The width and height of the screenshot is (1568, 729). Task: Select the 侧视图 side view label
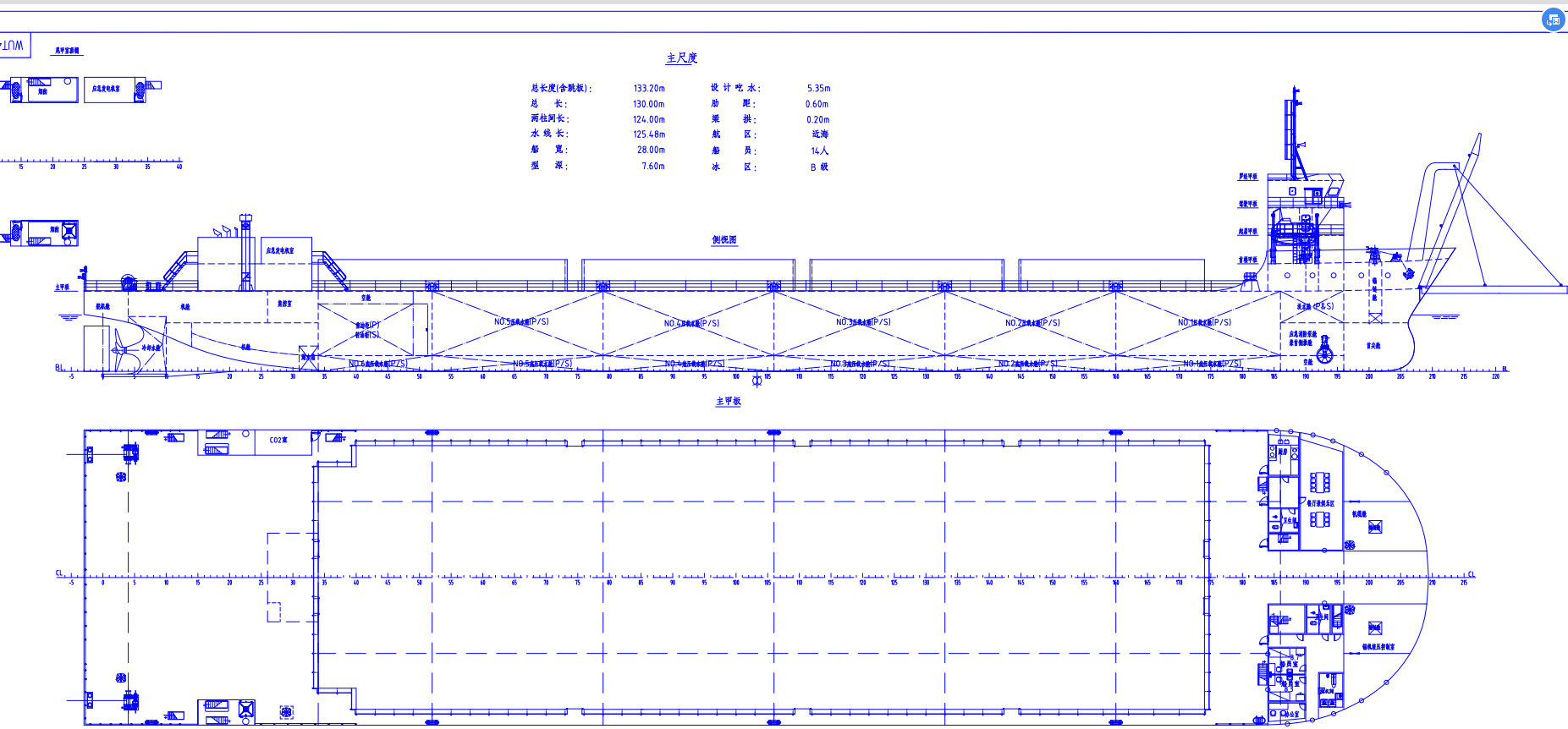pos(724,240)
